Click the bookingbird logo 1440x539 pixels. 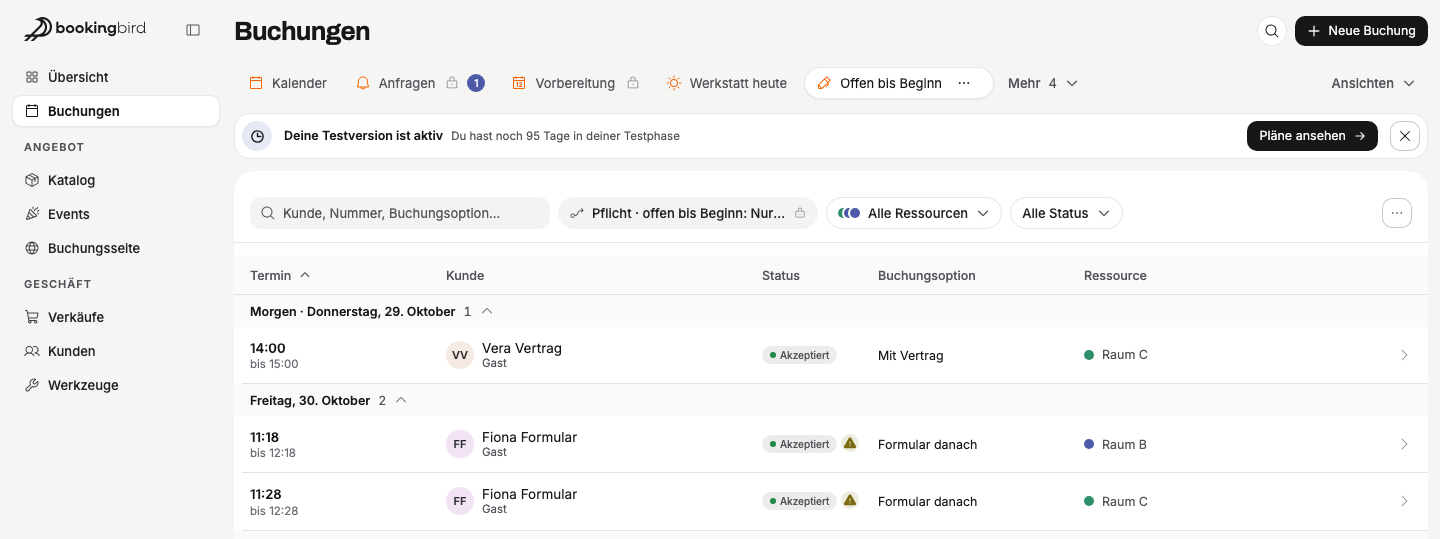85,29
